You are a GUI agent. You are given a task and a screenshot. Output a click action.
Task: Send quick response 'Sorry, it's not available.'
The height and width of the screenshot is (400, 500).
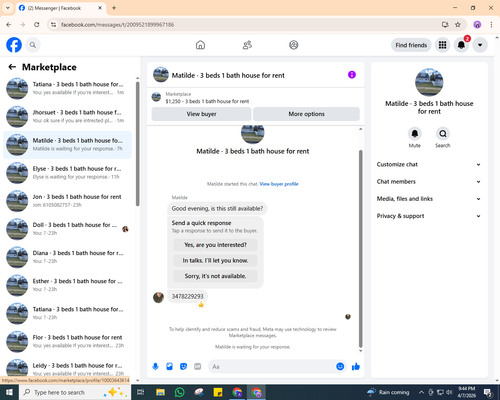click(x=215, y=276)
